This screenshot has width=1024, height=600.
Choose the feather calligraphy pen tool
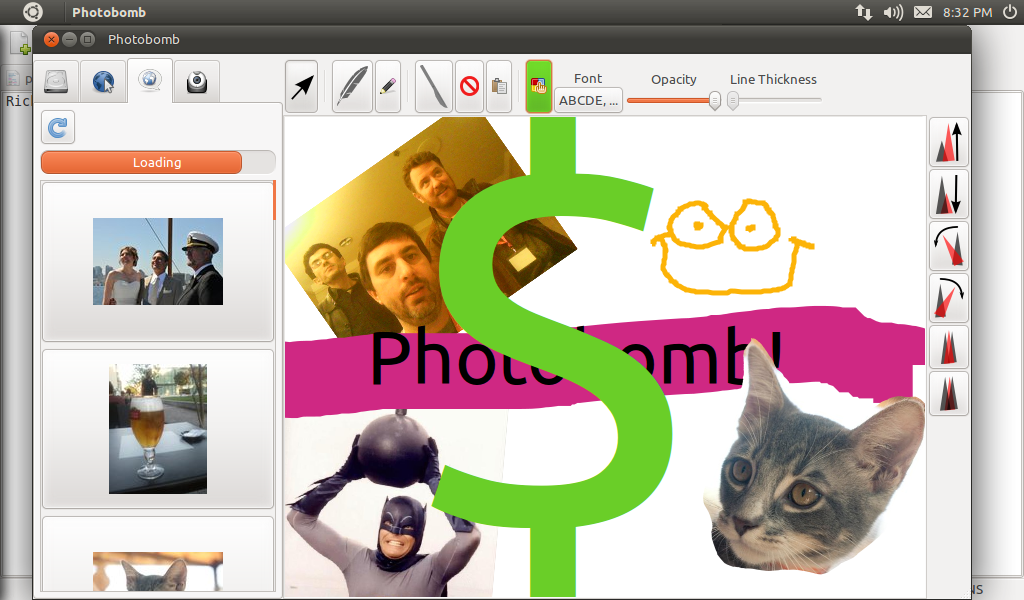click(x=352, y=86)
